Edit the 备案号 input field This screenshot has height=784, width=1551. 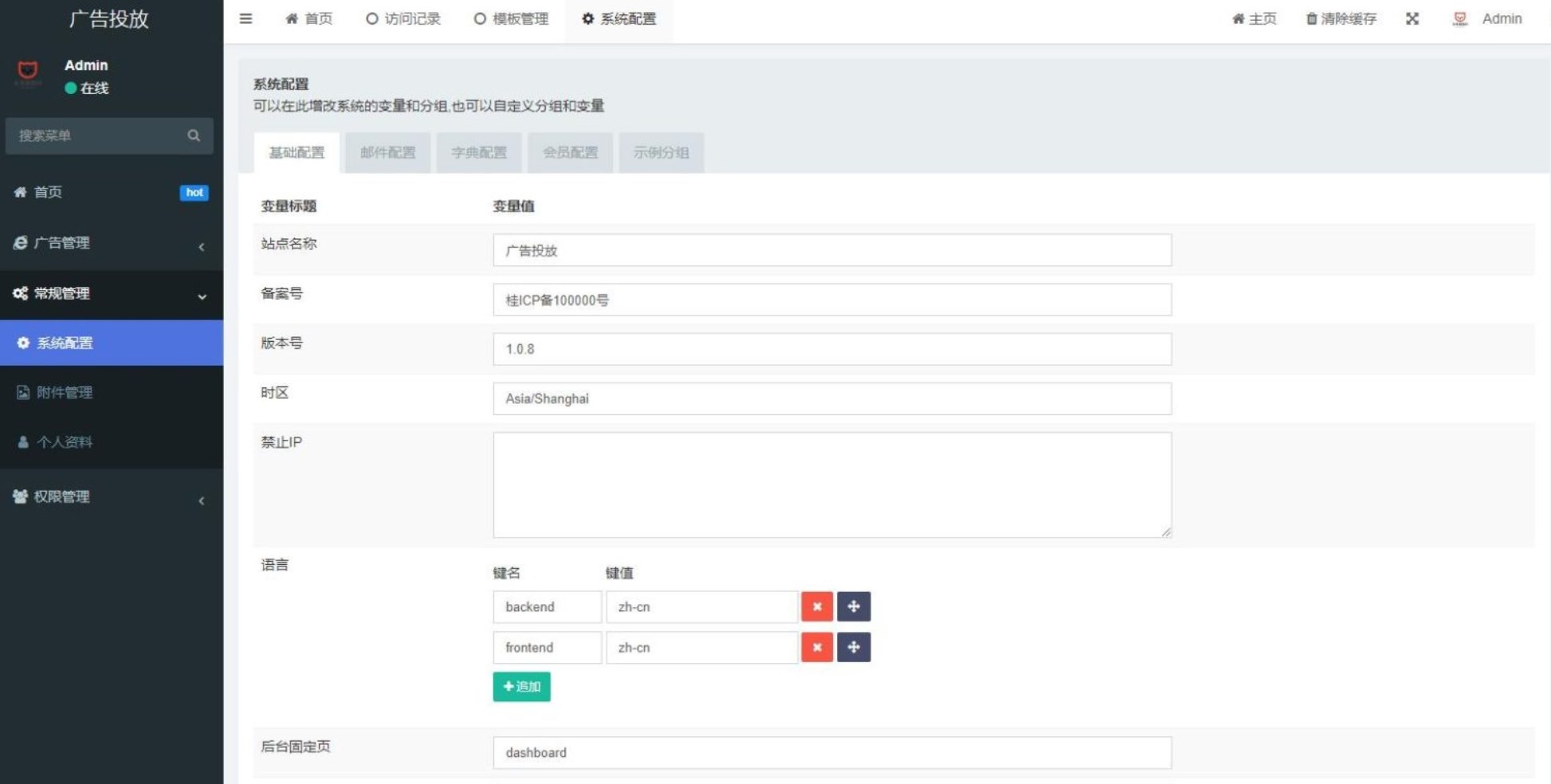point(832,300)
